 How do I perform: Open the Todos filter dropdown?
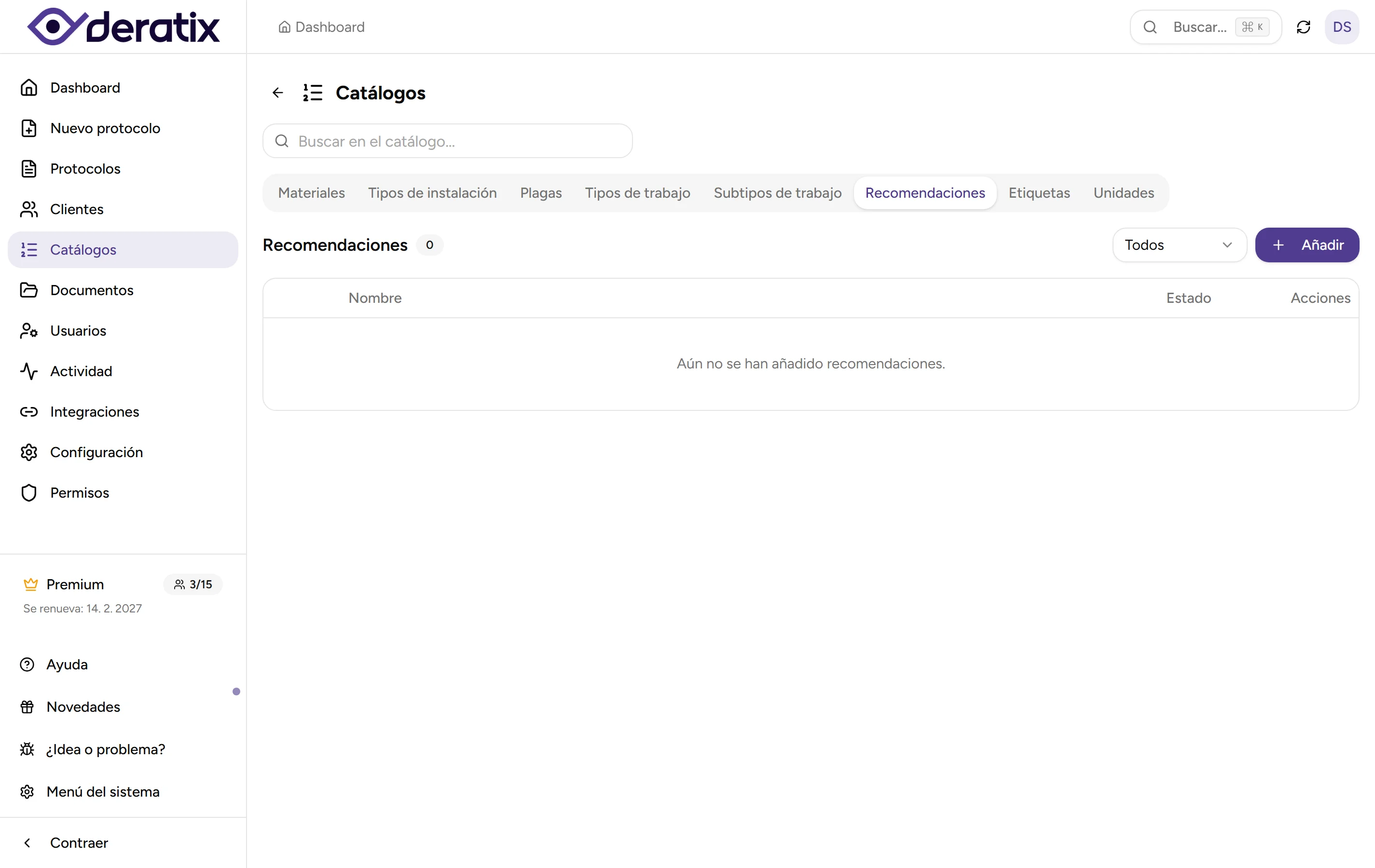point(1179,245)
